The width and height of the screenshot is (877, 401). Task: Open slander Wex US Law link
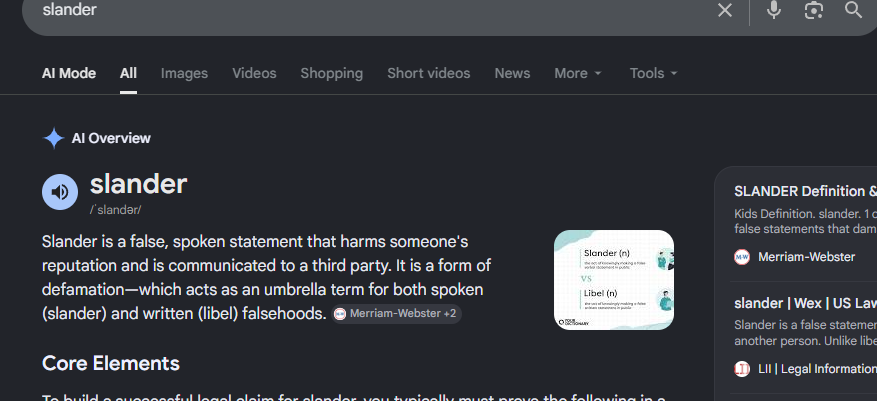pyautogui.click(x=805, y=303)
